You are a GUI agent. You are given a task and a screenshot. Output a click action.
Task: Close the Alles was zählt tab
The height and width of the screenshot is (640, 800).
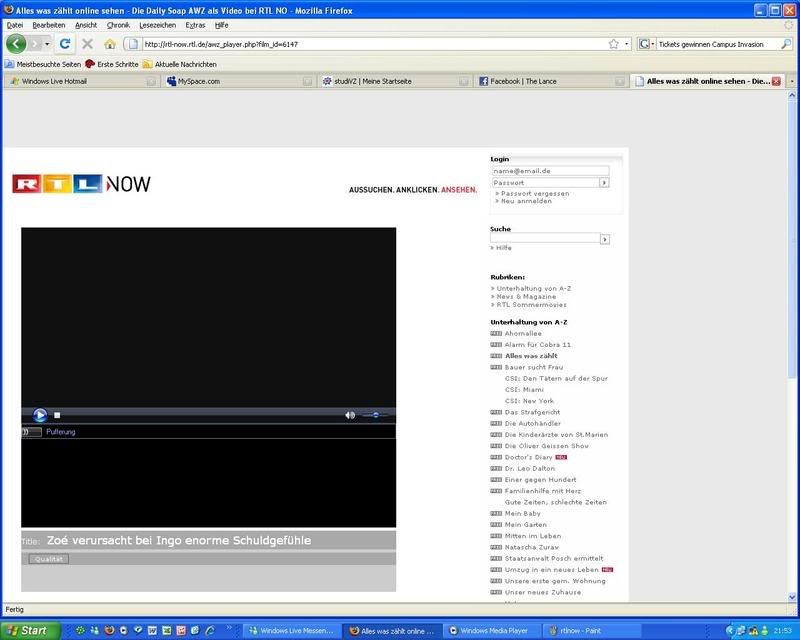click(x=776, y=81)
